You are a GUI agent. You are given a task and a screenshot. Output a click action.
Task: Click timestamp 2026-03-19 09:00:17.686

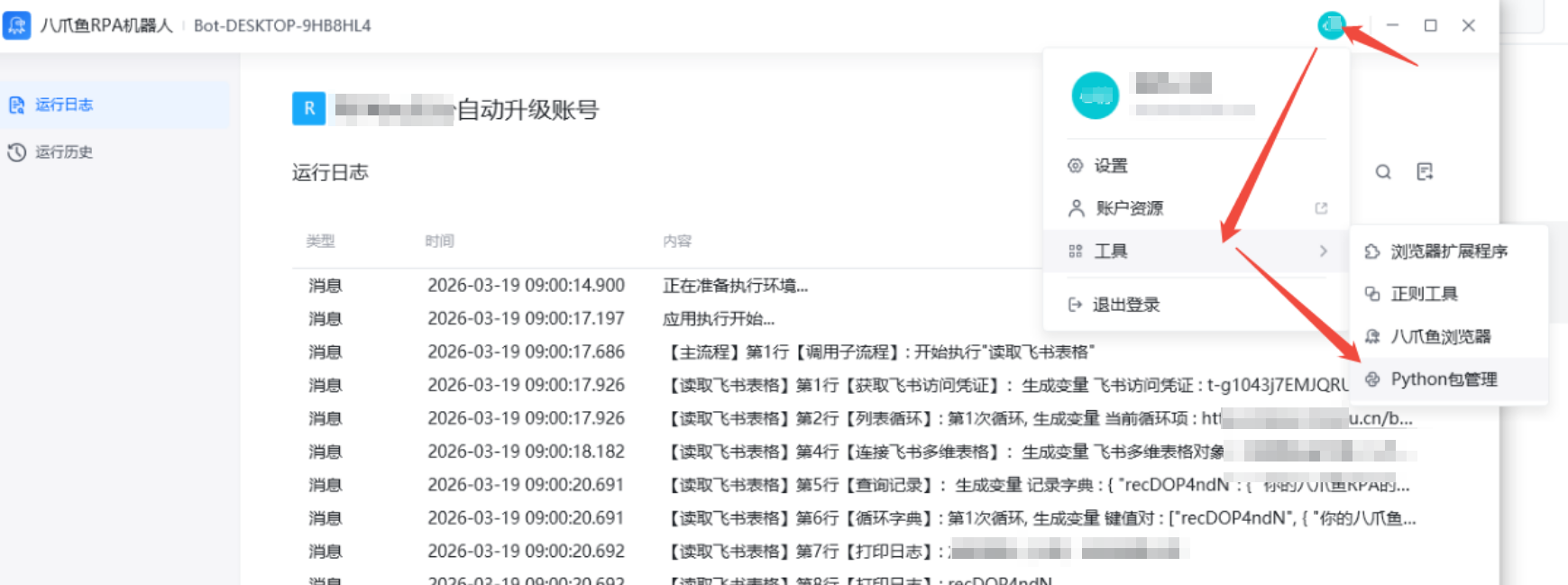[x=526, y=352]
